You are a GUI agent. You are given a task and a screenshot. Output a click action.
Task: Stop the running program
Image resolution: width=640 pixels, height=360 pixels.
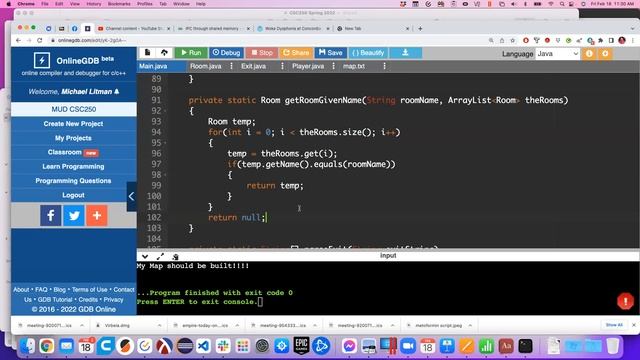point(262,53)
